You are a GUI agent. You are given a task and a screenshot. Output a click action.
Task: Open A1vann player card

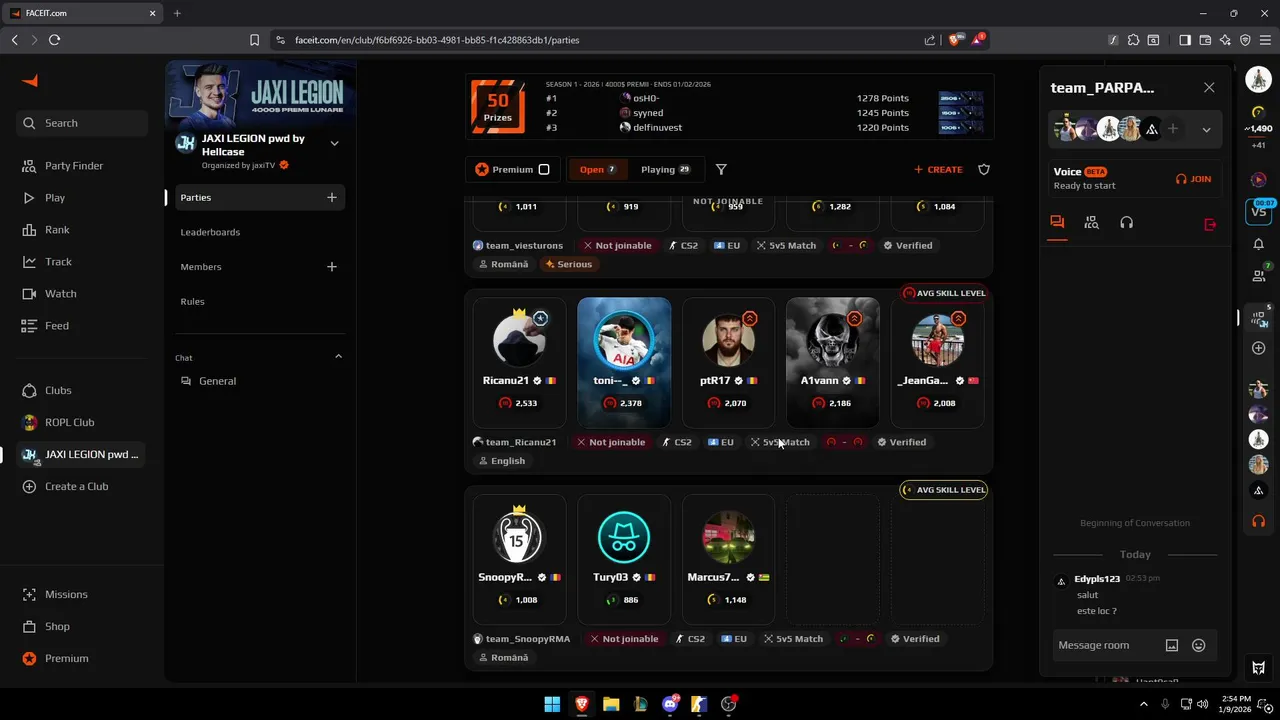[x=833, y=362]
